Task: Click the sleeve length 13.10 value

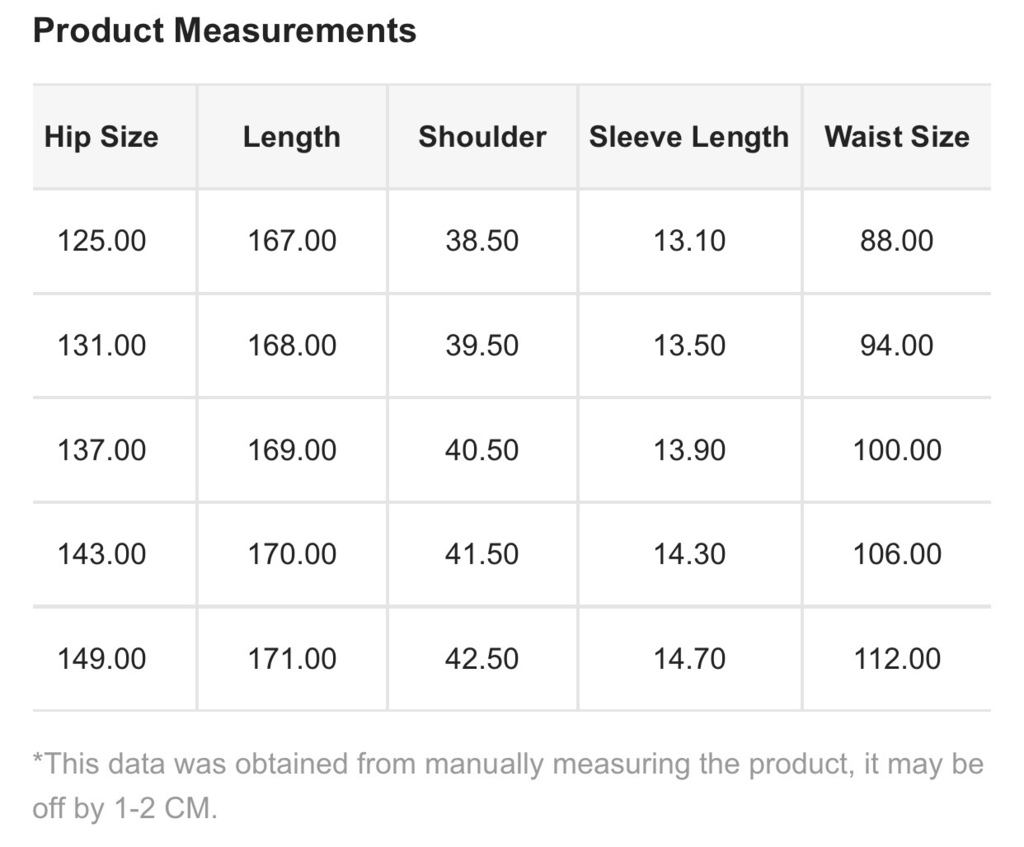Action: (x=689, y=241)
